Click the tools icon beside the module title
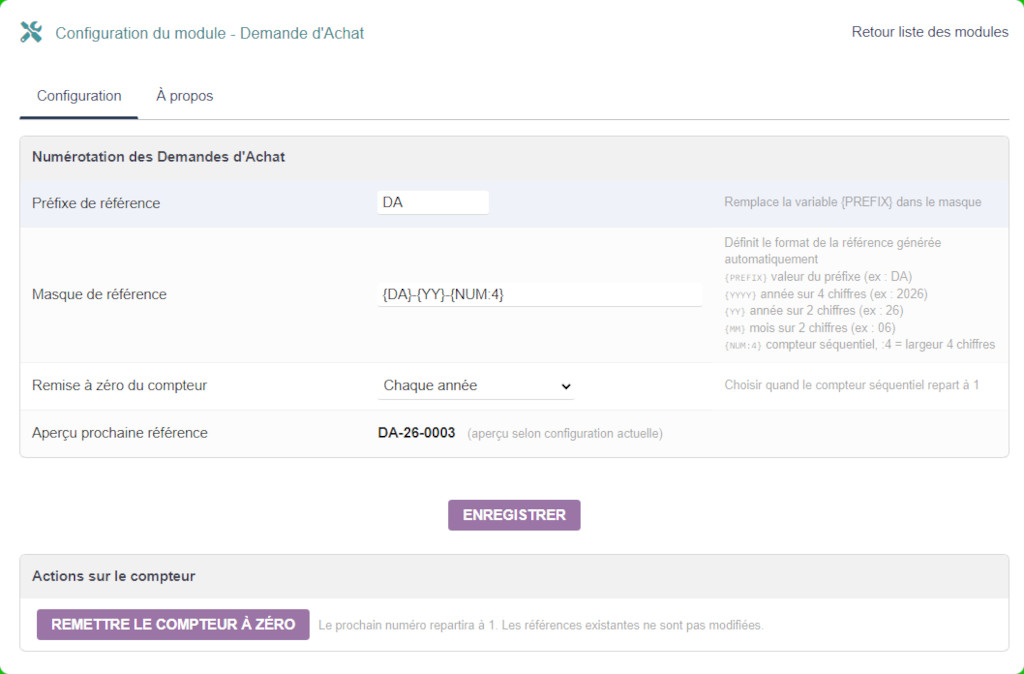1024x674 pixels. [x=31, y=32]
